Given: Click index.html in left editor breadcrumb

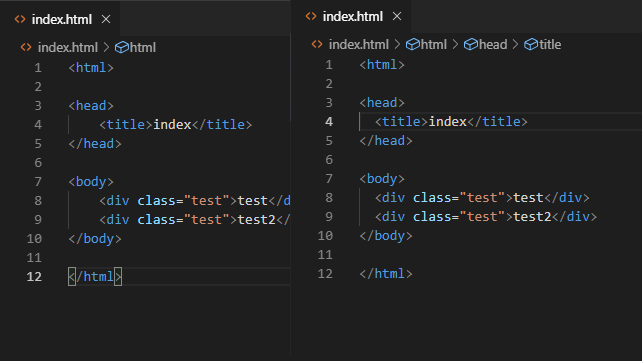Looking at the screenshot, I should [x=68, y=47].
